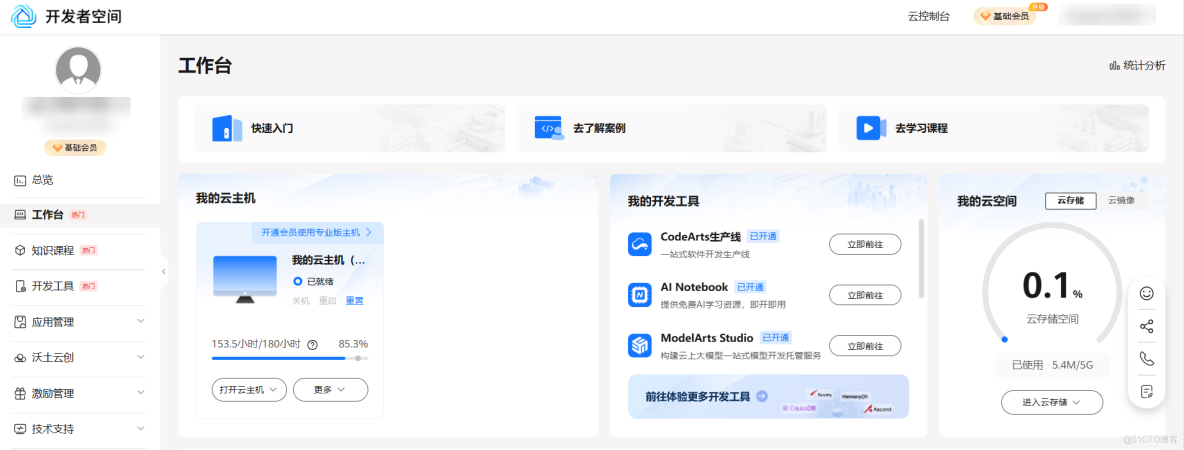Open the 去了解案例 card
This screenshot has width=1184, height=450.
coord(671,128)
